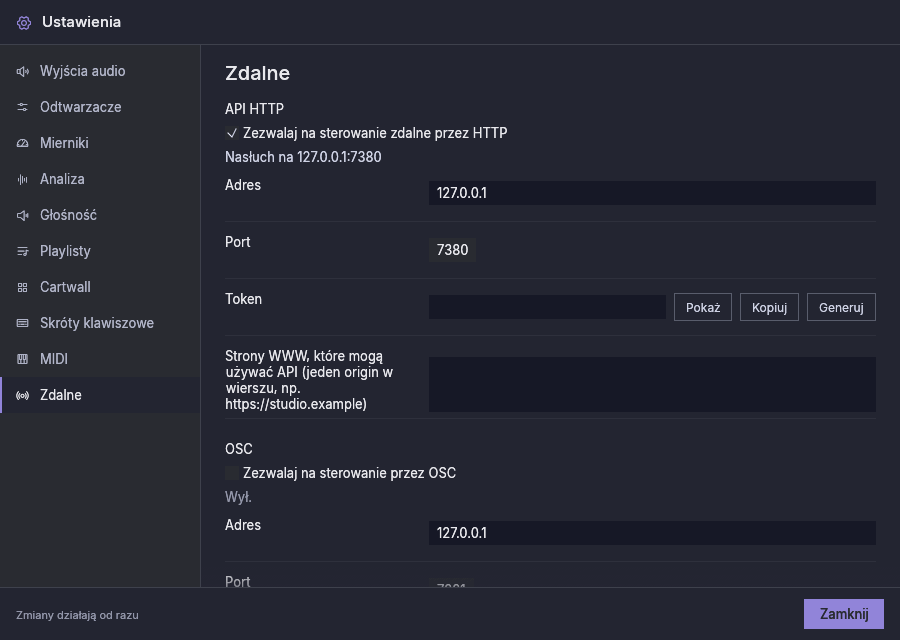Image resolution: width=900 pixels, height=640 pixels.
Task: Generate a new token with Generuj
Action: [x=841, y=307]
